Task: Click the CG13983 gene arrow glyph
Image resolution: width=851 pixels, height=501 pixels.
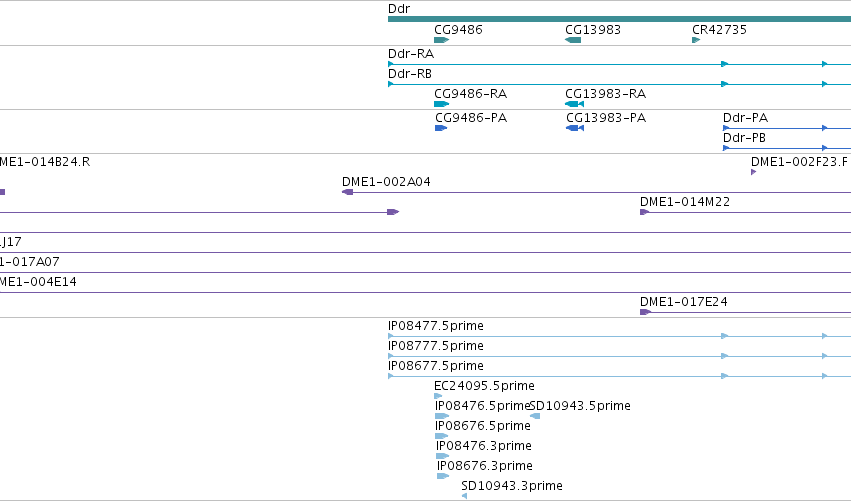Action: [573, 40]
